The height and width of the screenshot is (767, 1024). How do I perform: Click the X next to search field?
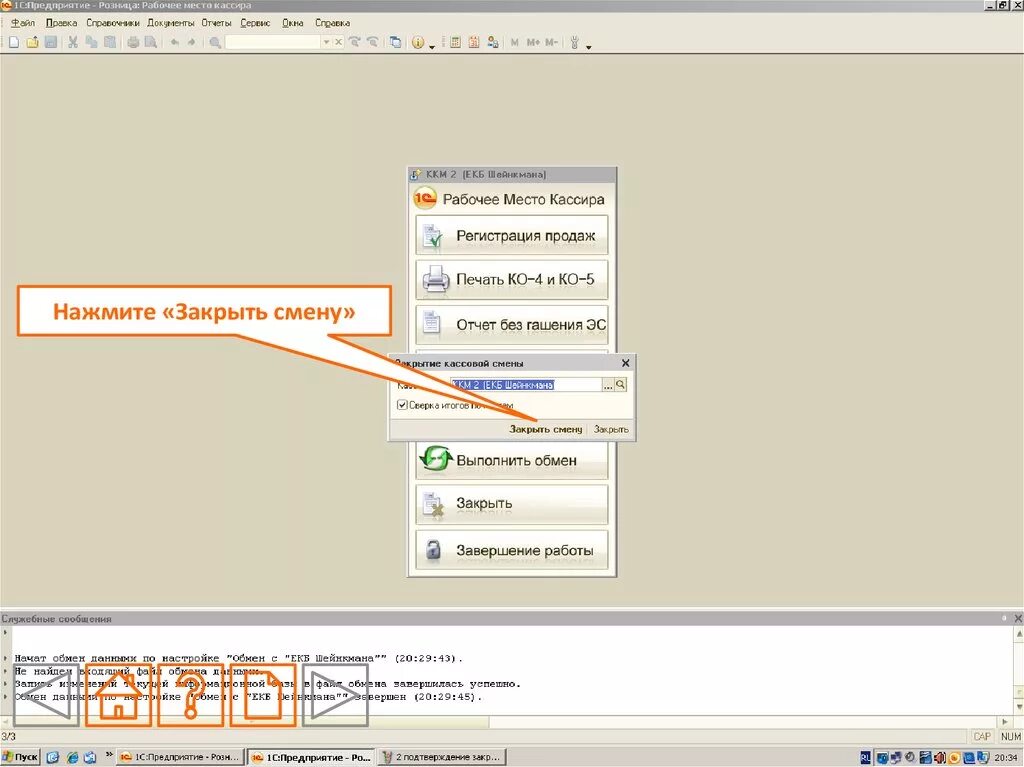338,42
